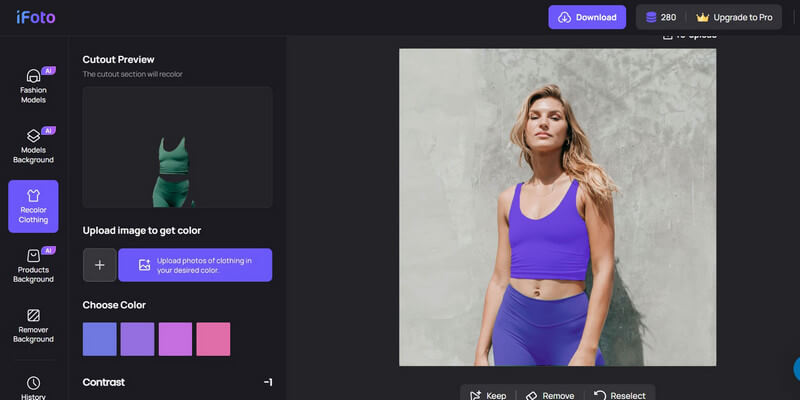
Task: Choose the pink color swatch
Action: [x=213, y=339]
